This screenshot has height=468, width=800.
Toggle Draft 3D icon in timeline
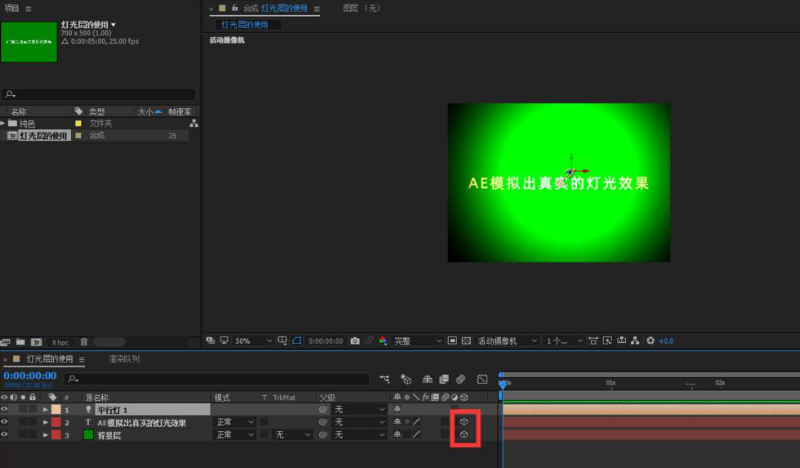pyautogui.click(x=406, y=379)
